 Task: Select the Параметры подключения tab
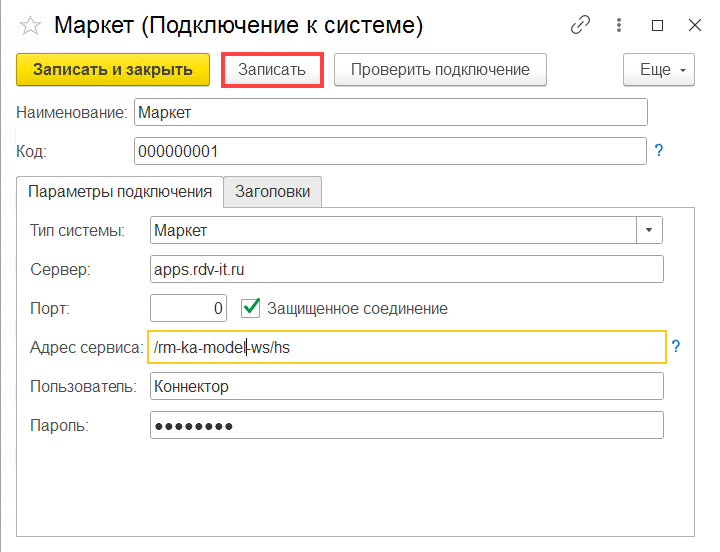coord(120,191)
